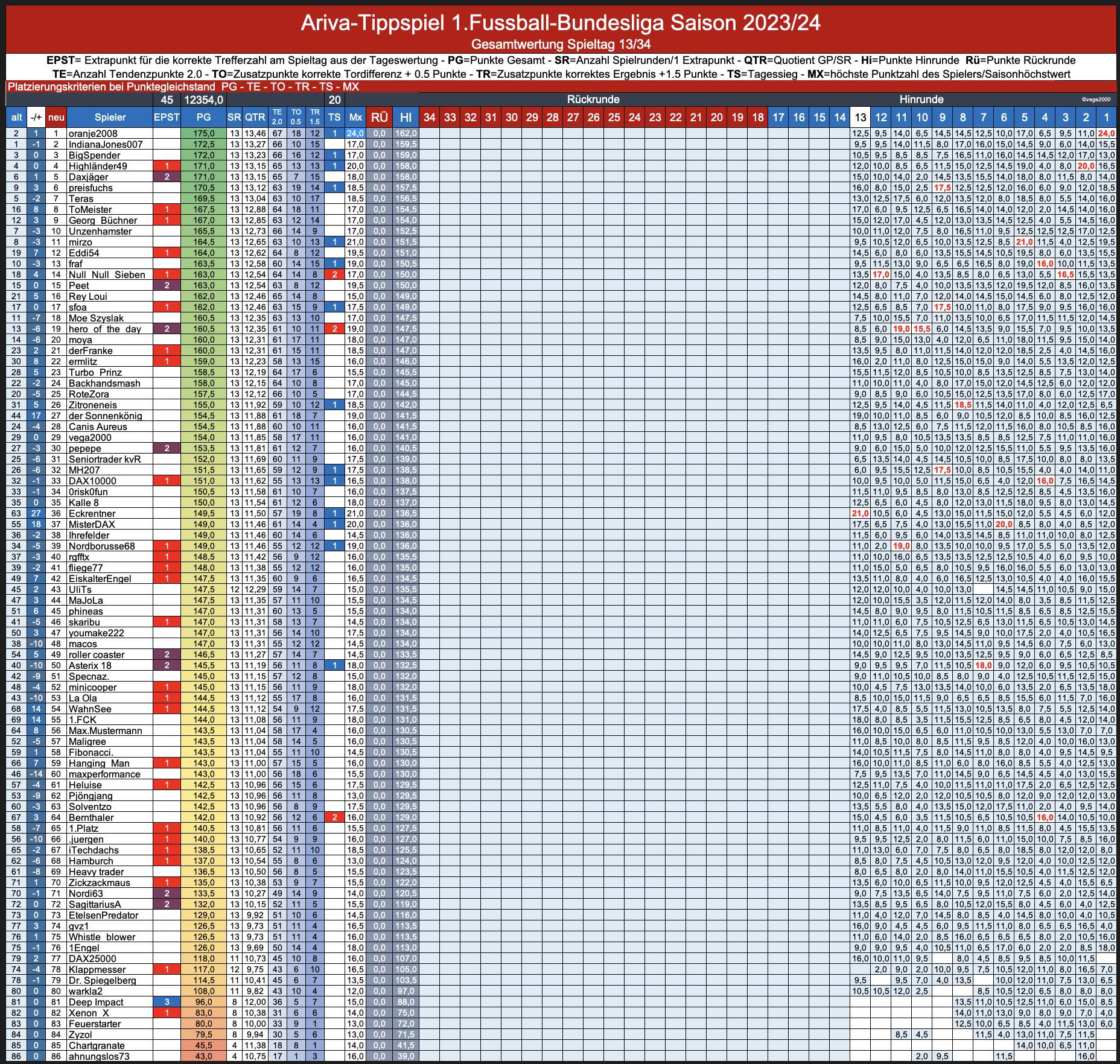This screenshot has height=1064, width=1120.
Task: Select Deep Impact's blue EPST value 3
Action: [x=167, y=1002]
